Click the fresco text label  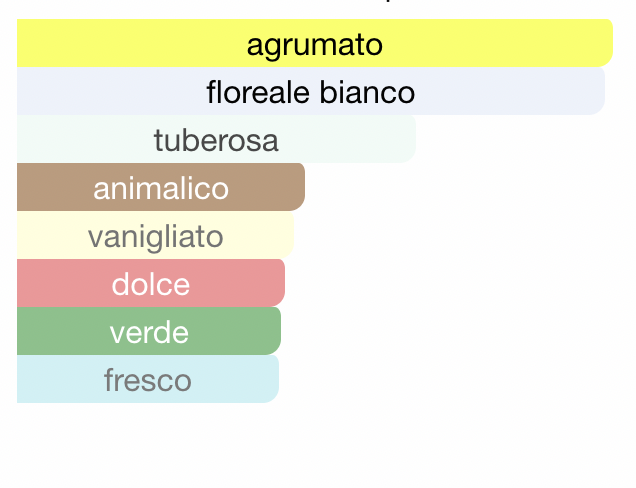click(x=148, y=380)
